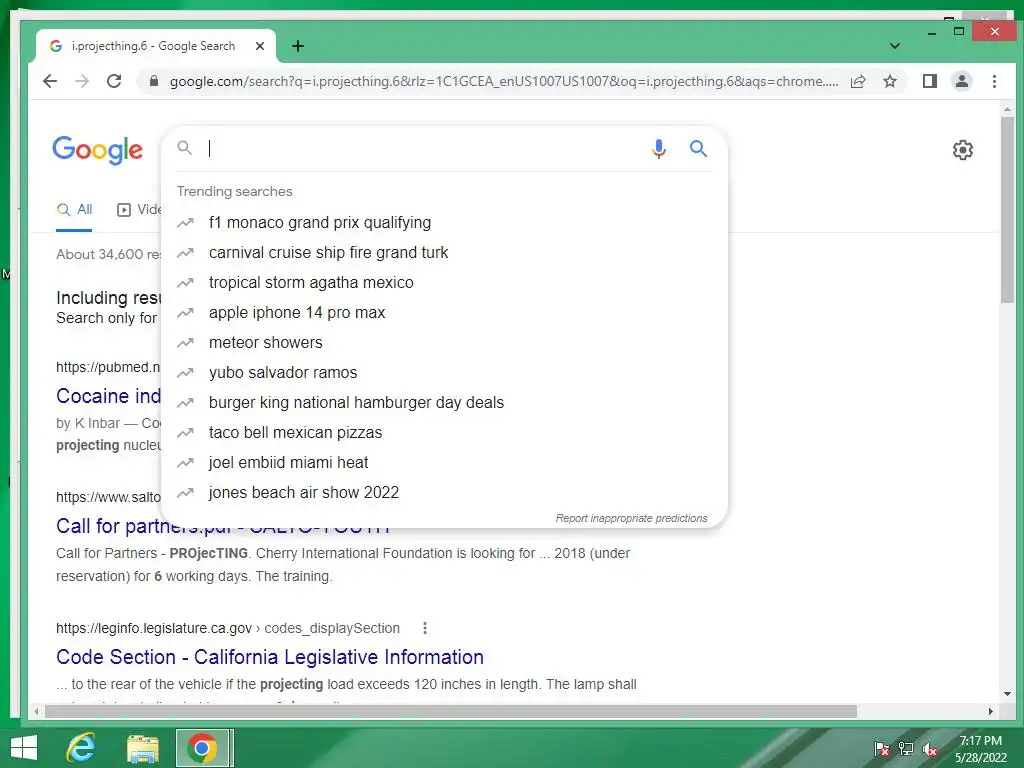Open the Chrome side panel icon
1024x768 pixels.
[x=929, y=81]
